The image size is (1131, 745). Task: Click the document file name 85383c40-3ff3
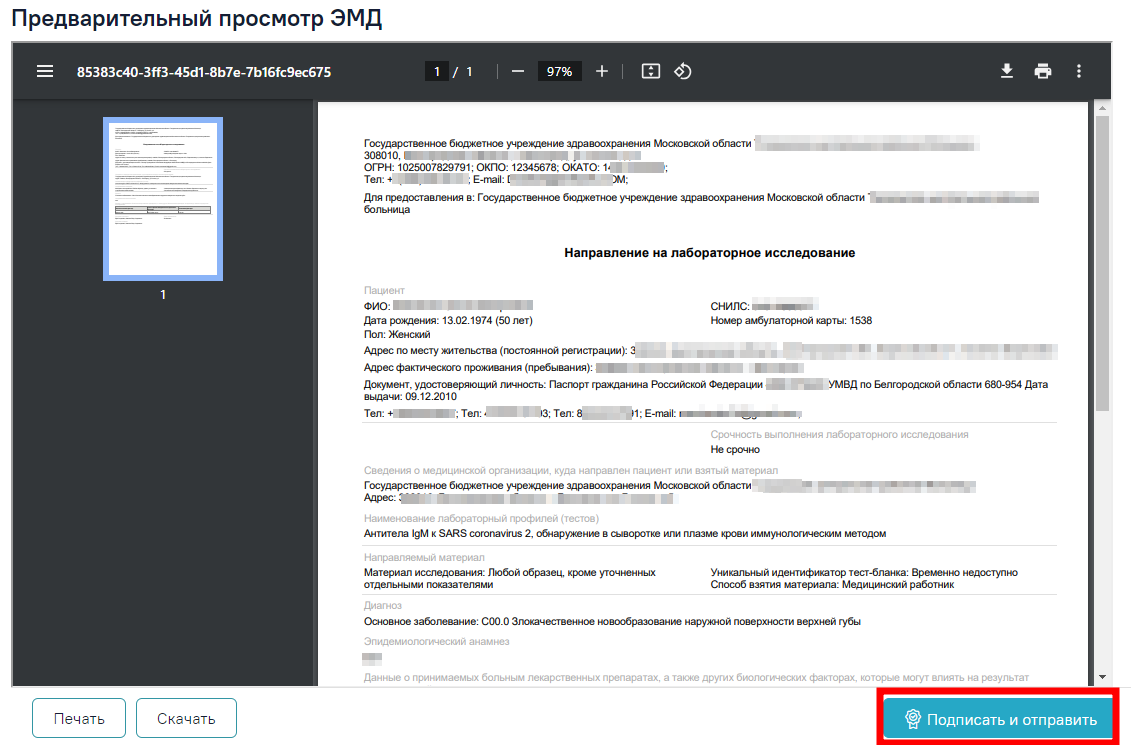coord(204,72)
